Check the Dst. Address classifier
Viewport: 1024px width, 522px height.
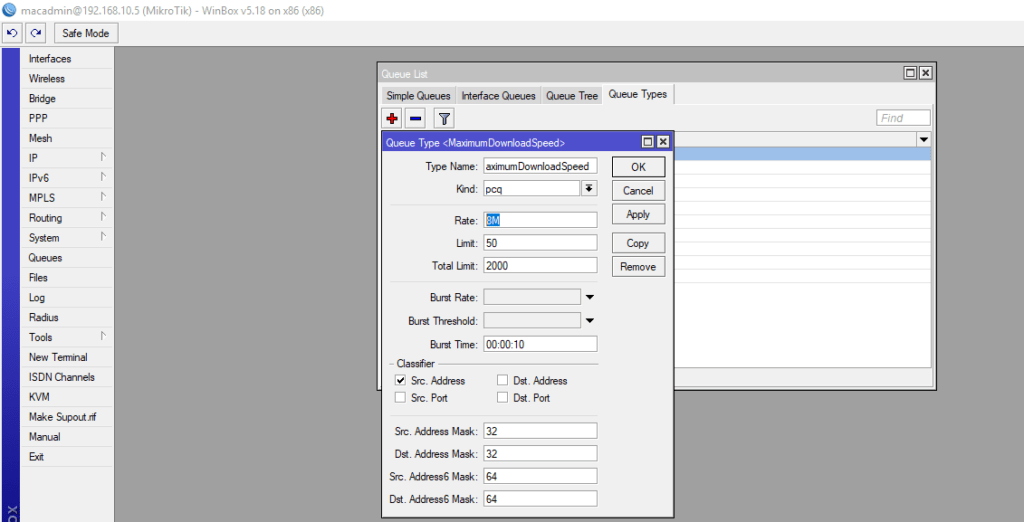[502, 380]
